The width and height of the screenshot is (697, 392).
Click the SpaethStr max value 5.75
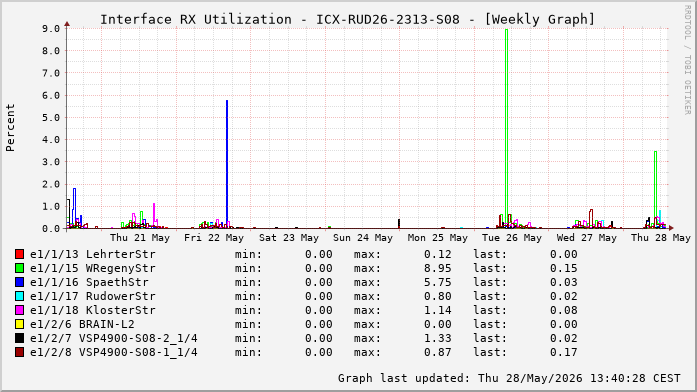(437, 282)
